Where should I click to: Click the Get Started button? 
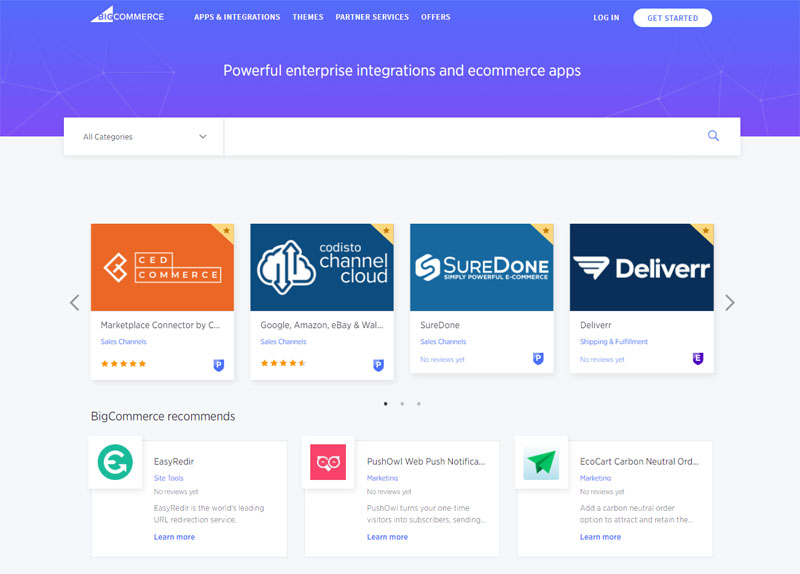pos(672,17)
